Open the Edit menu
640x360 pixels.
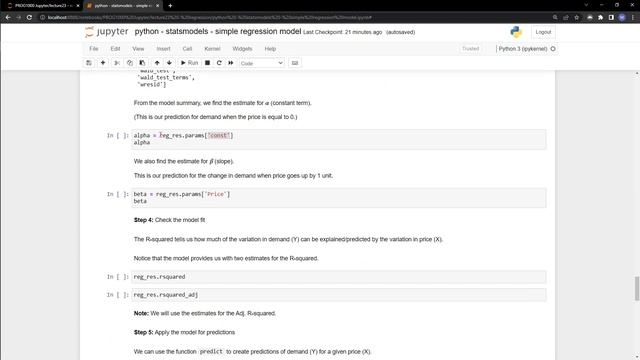(116, 49)
